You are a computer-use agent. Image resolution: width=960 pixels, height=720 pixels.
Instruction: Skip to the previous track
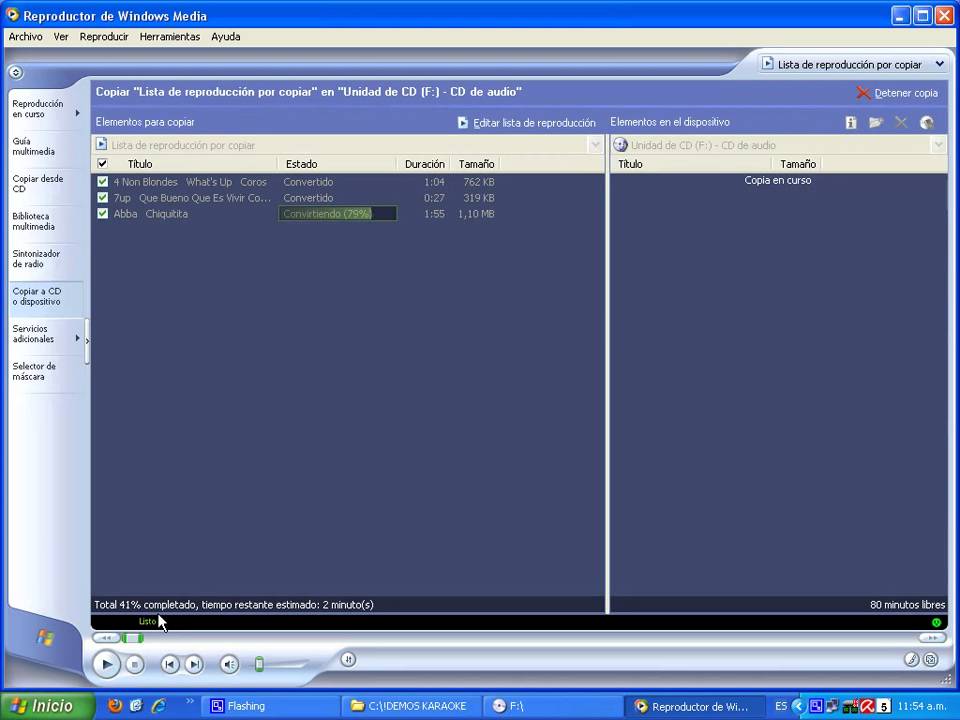[x=170, y=664]
